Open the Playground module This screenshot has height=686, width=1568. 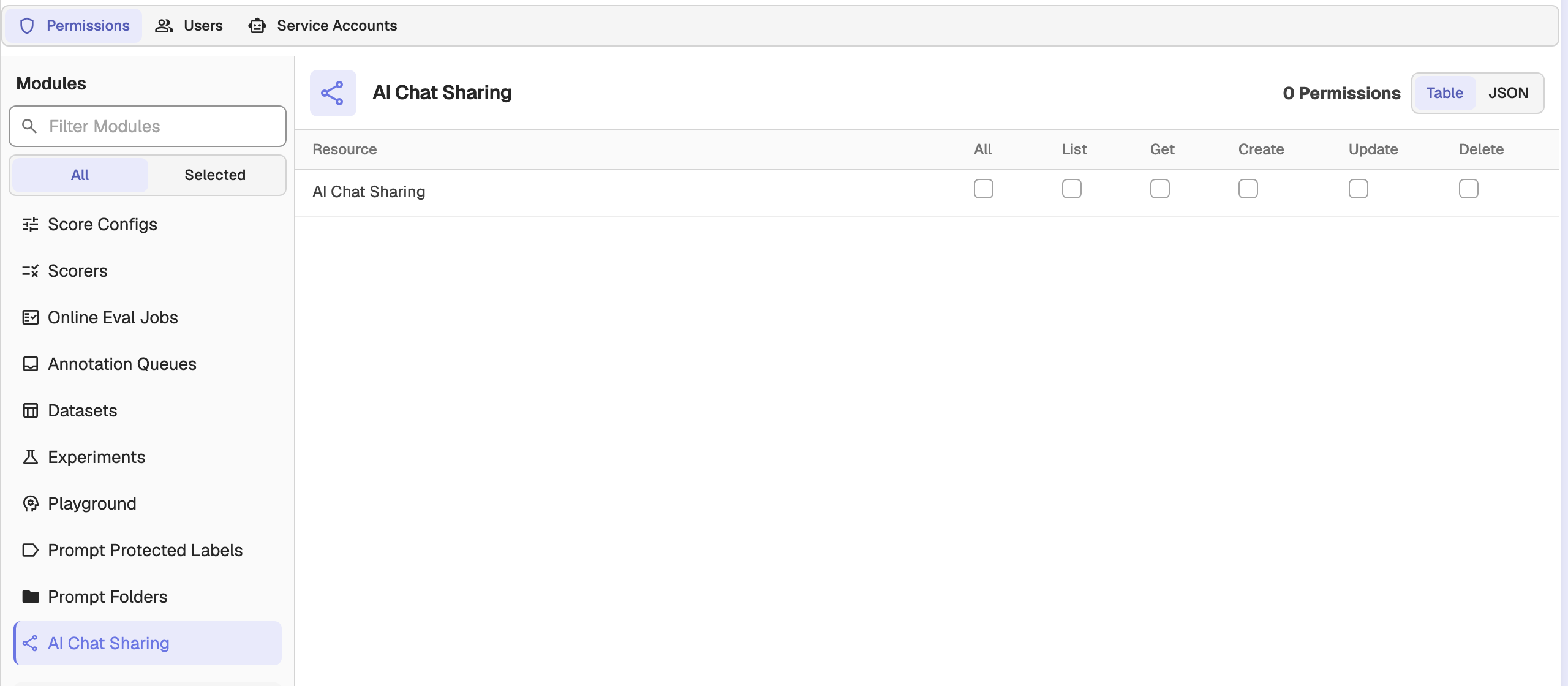(148, 503)
